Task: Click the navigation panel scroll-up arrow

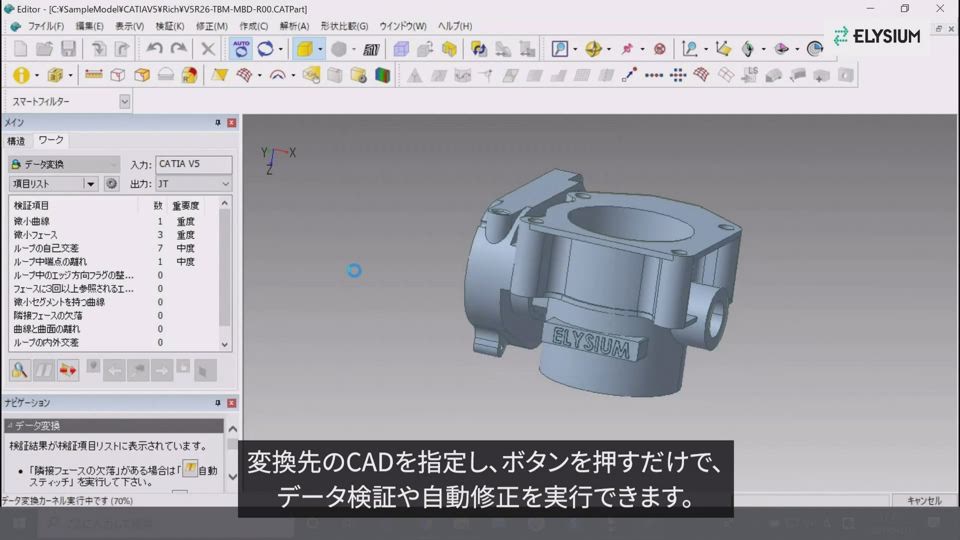Action: click(x=233, y=429)
